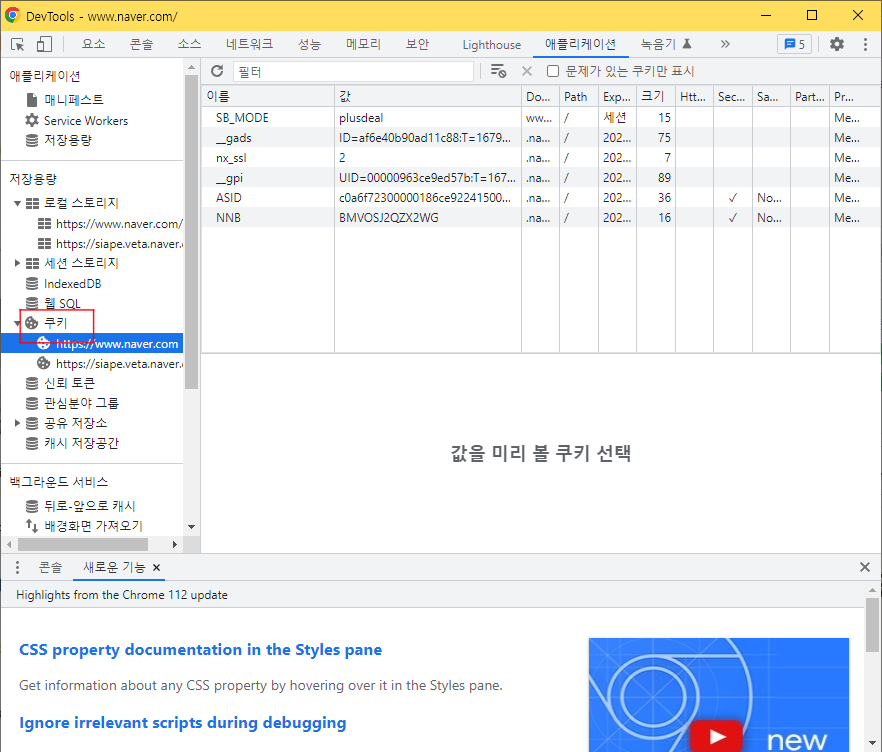Toggle the device toolbar icon

[x=44, y=44]
